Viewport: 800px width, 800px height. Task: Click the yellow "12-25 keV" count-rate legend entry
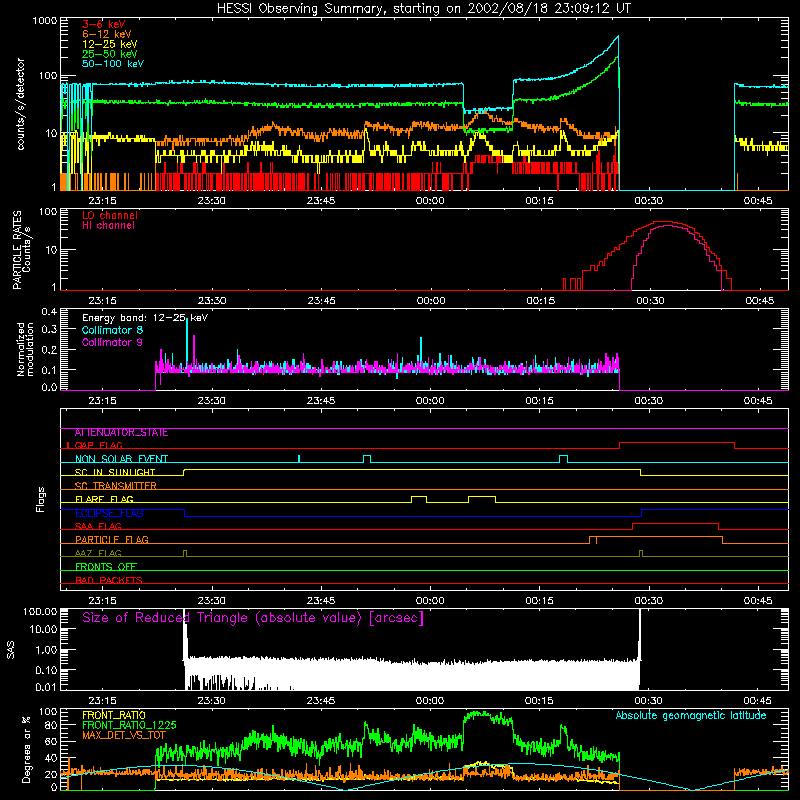click(110, 44)
